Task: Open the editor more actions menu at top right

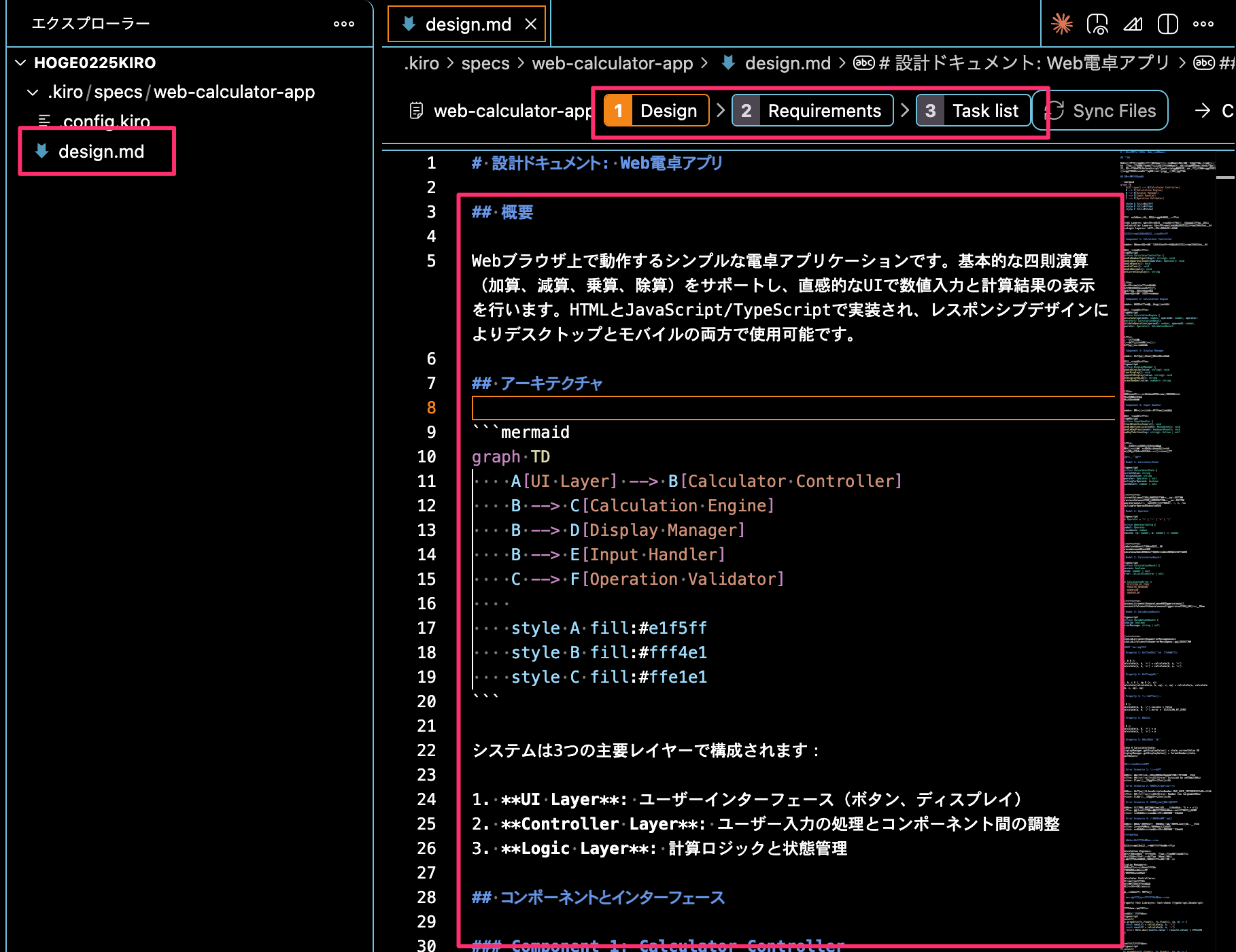Action: point(1202,24)
